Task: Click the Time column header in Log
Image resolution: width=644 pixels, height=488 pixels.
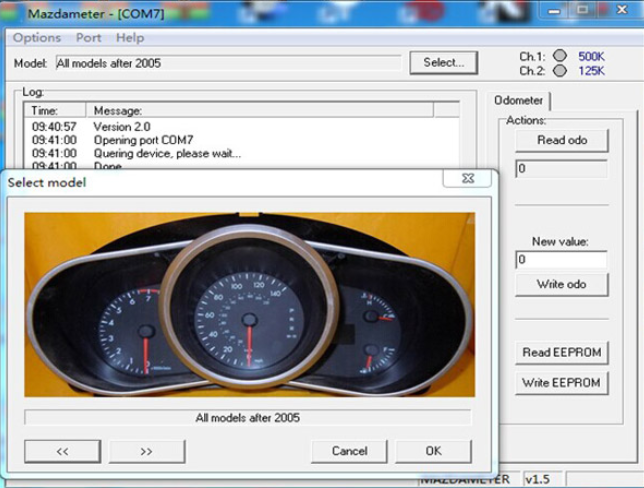Action: [55, 110]
